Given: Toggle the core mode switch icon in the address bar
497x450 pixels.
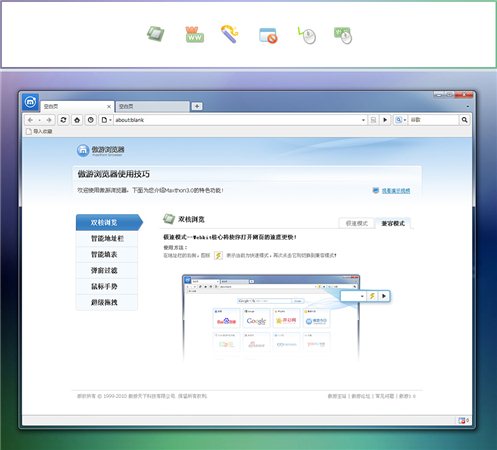Looking at the screenshot, I should click(x=373, y=120).
